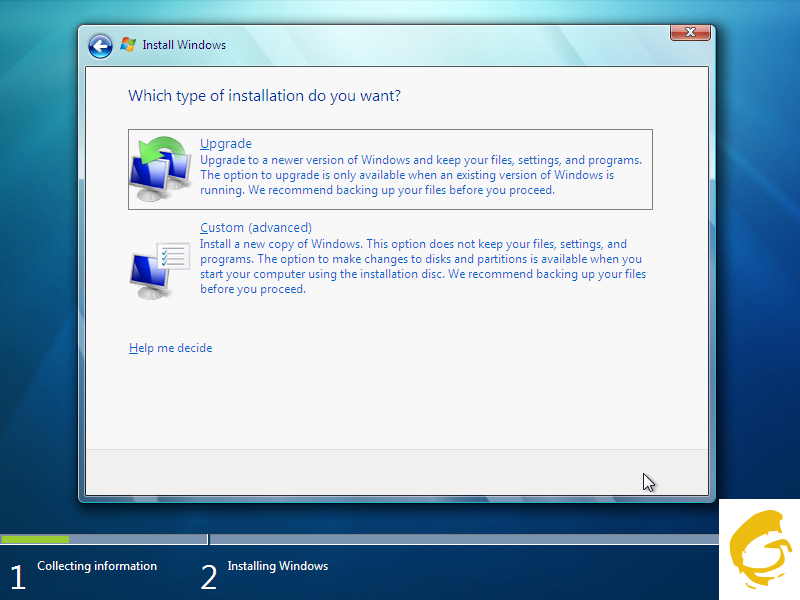
Task: Click the "Installing Windows" step label
Action: pos(277,566)
